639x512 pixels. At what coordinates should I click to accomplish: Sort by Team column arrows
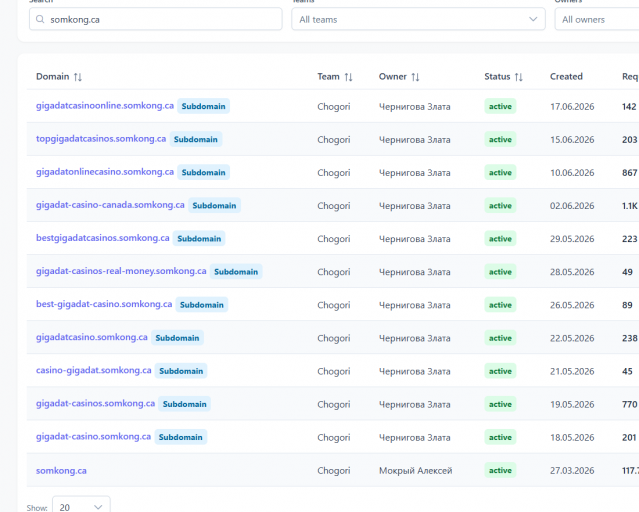(348, 77)
